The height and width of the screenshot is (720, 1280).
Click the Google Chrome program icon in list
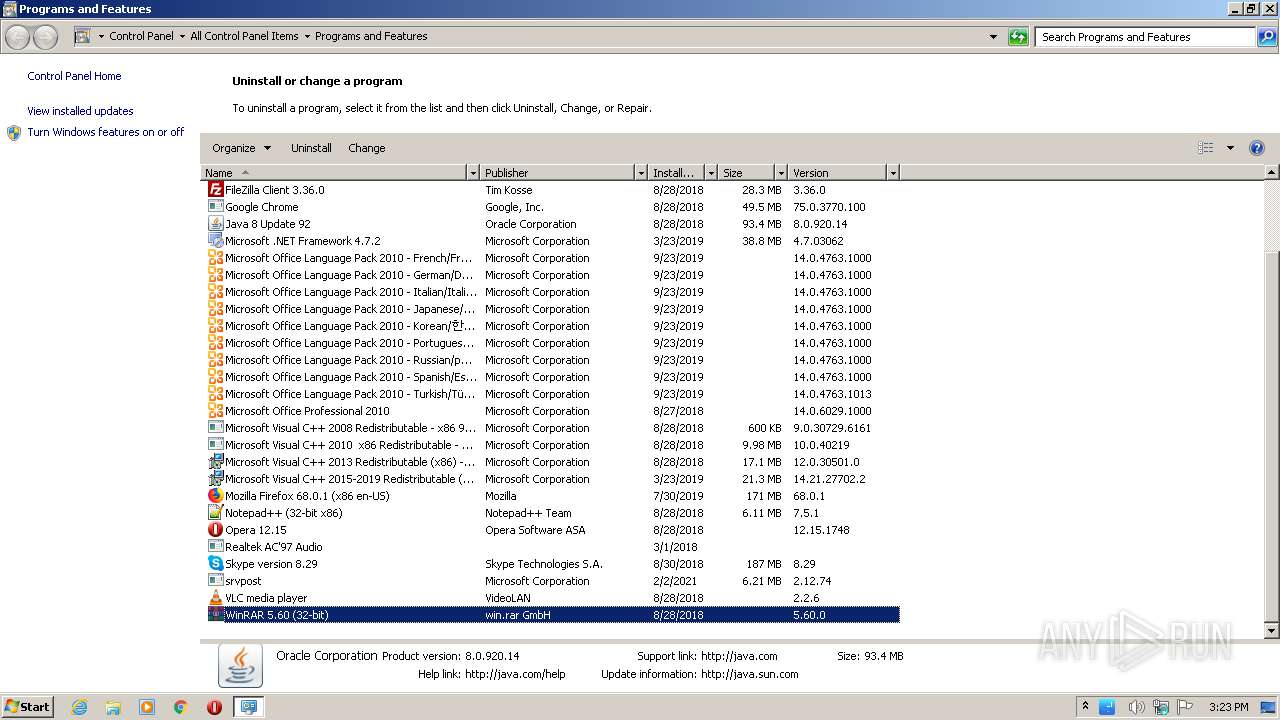click(x=215, y=206)
